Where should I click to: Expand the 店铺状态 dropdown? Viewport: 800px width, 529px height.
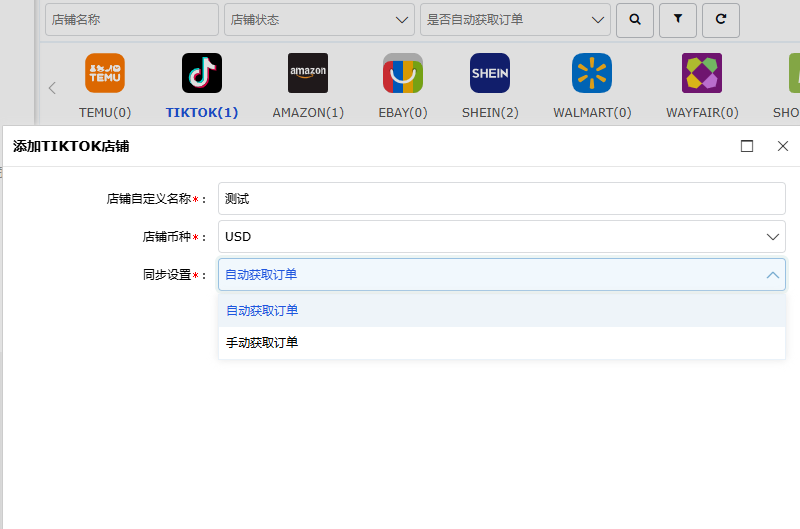(319, 20)
